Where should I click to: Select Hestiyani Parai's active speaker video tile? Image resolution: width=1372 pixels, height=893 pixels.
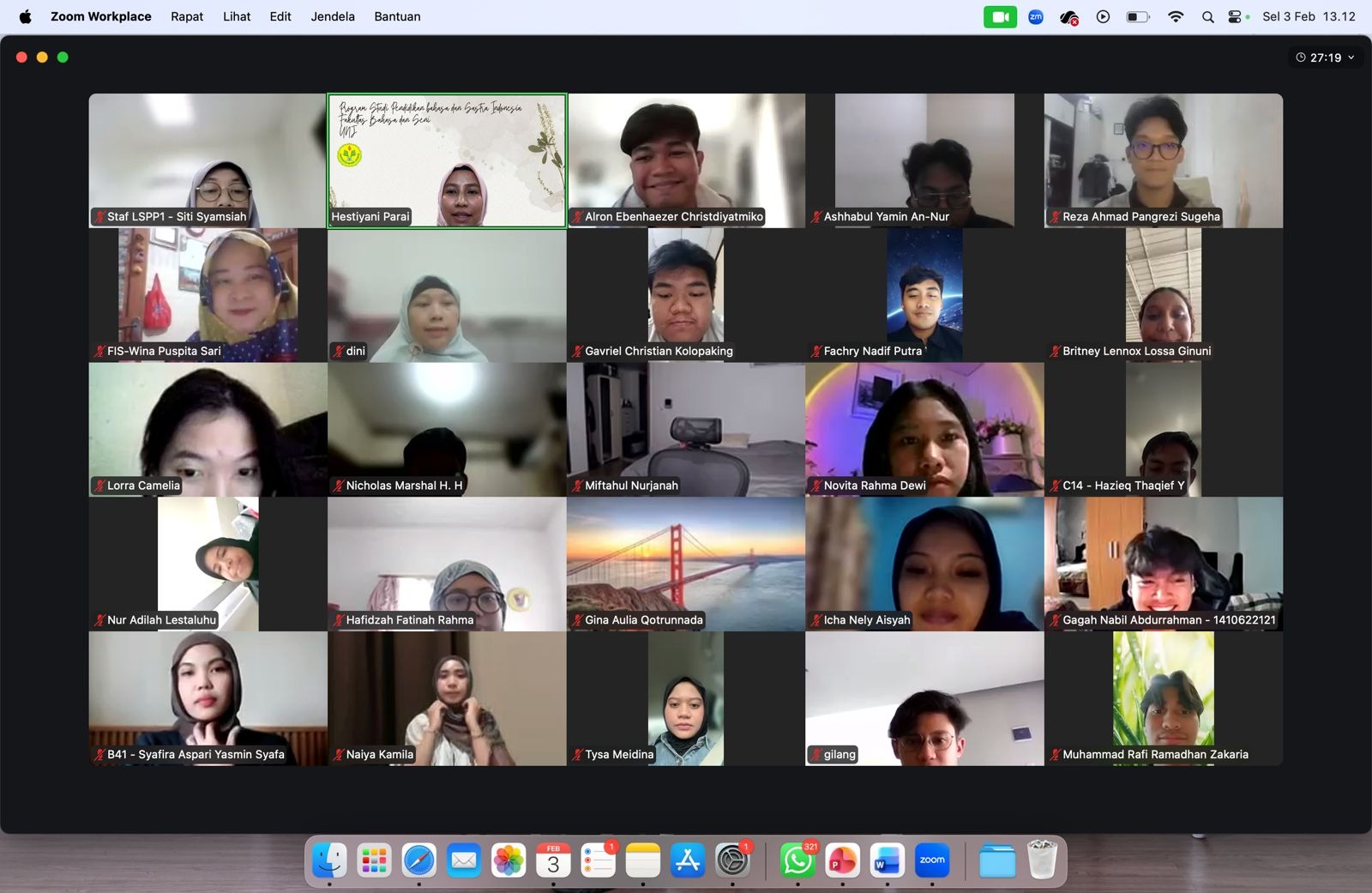coord(447,160)
